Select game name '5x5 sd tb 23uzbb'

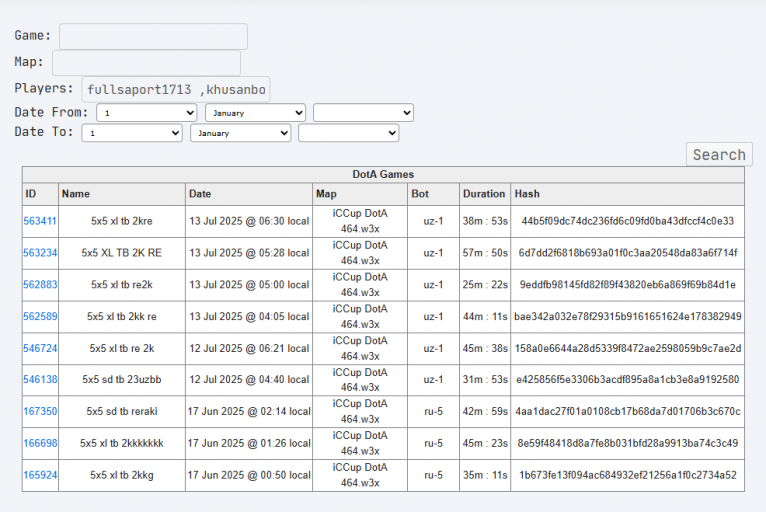pyautogui.click(x=122, y=380)
